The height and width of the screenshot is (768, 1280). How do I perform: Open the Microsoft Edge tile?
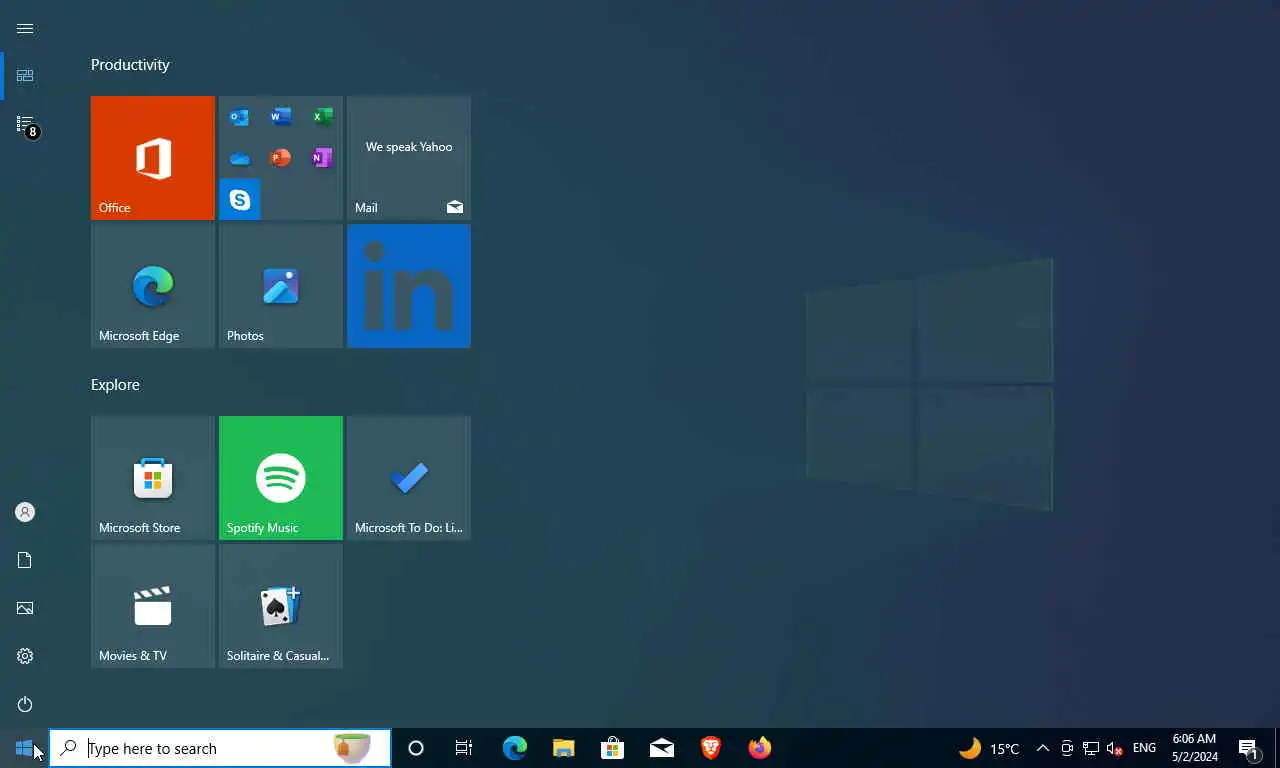click(x=153, y=286)
